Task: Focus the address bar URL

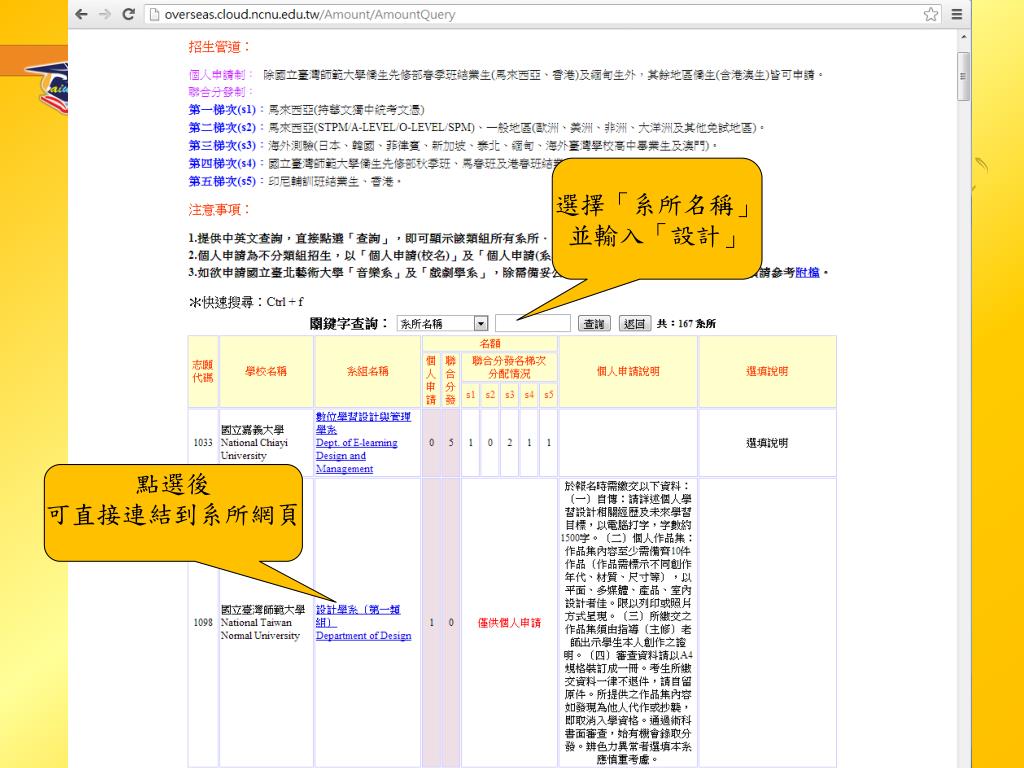Action: [x=310, y=14]
